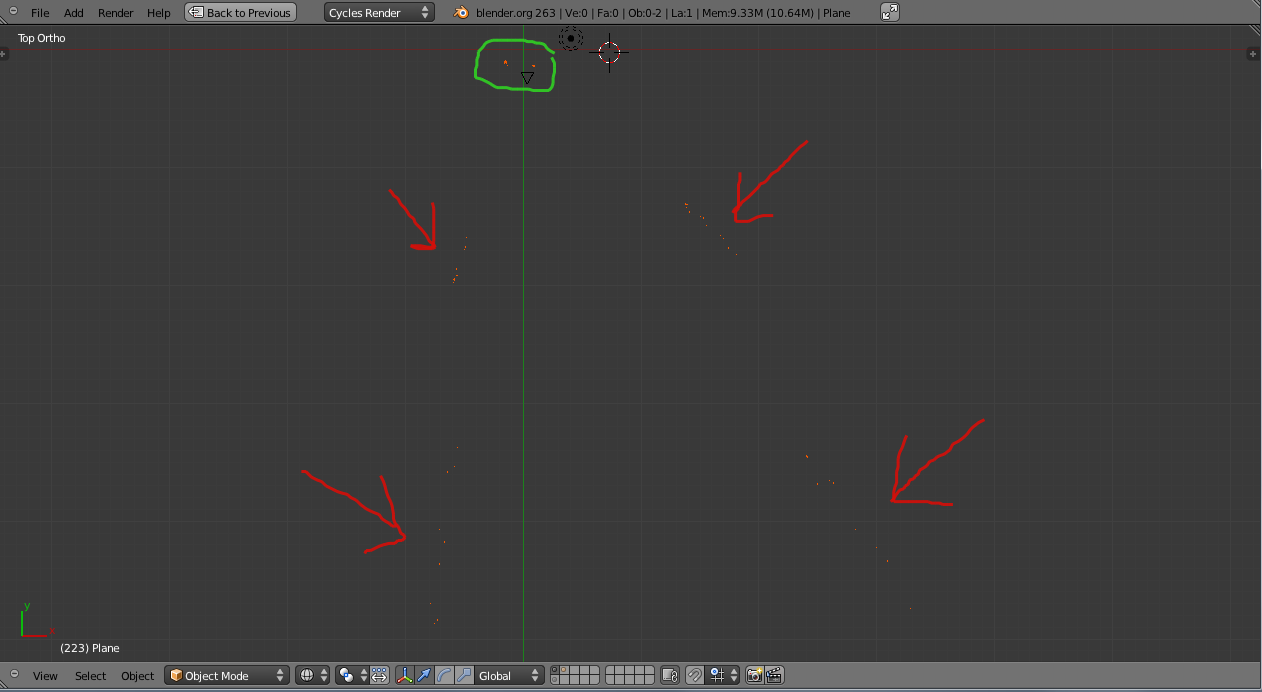Open the Object Mode dropdown
1262x692 pixels.
[227, 675]
